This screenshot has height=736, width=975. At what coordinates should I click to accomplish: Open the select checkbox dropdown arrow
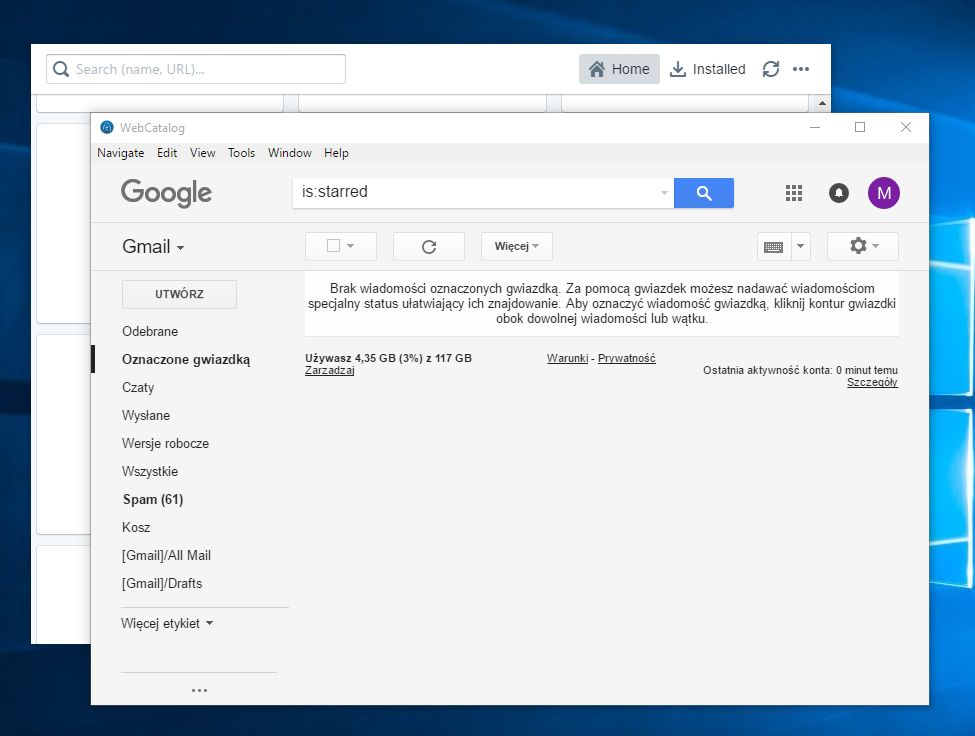point(350,246)
